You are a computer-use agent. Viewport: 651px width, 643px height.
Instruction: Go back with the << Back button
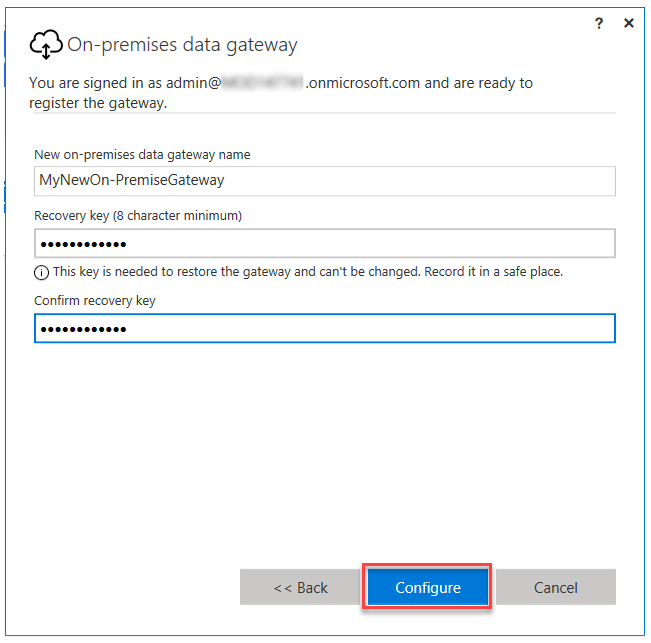pos(300,587)
